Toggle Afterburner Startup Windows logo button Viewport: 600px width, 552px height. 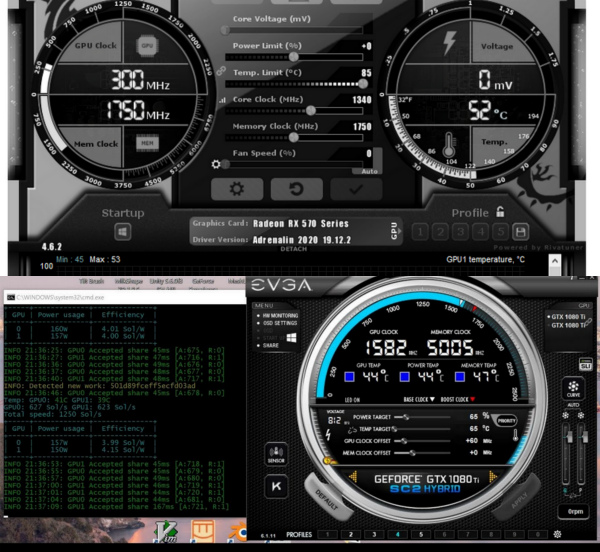[x=122, y=232]
